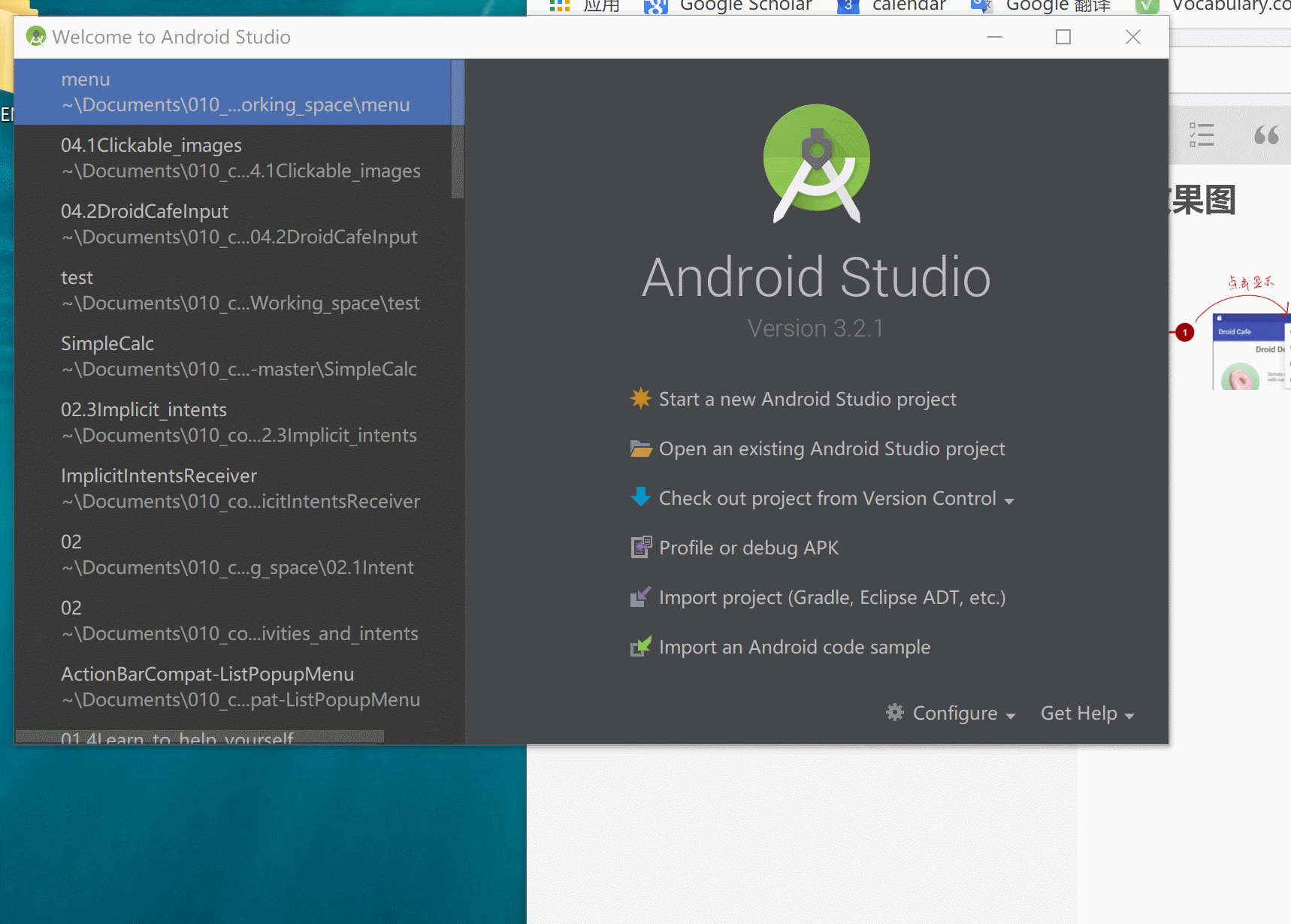
Task: Click the Google Scholar bookmark icon
Action: pyautogui.click(x=655, y=6)
